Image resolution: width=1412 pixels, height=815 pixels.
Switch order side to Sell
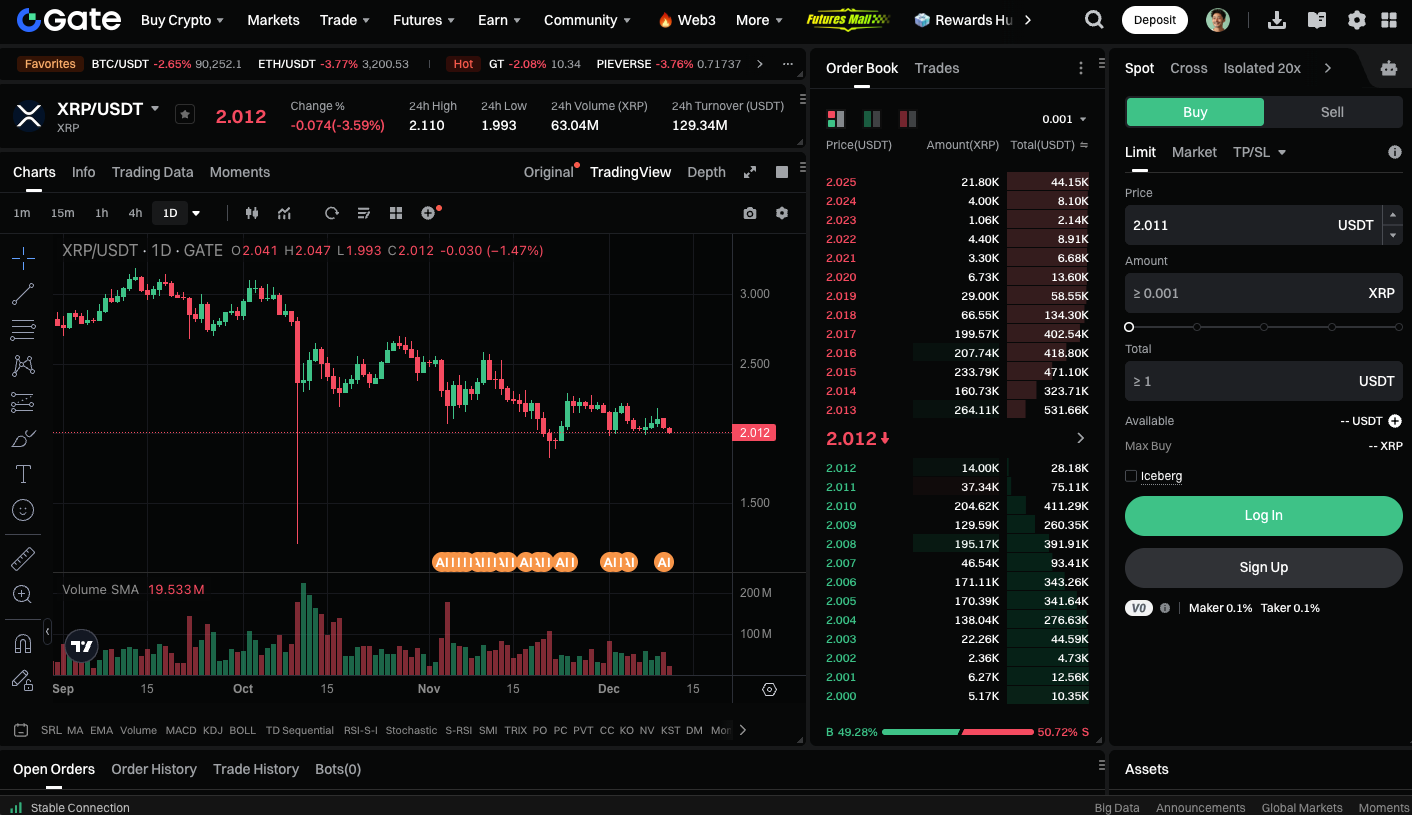1332,112
